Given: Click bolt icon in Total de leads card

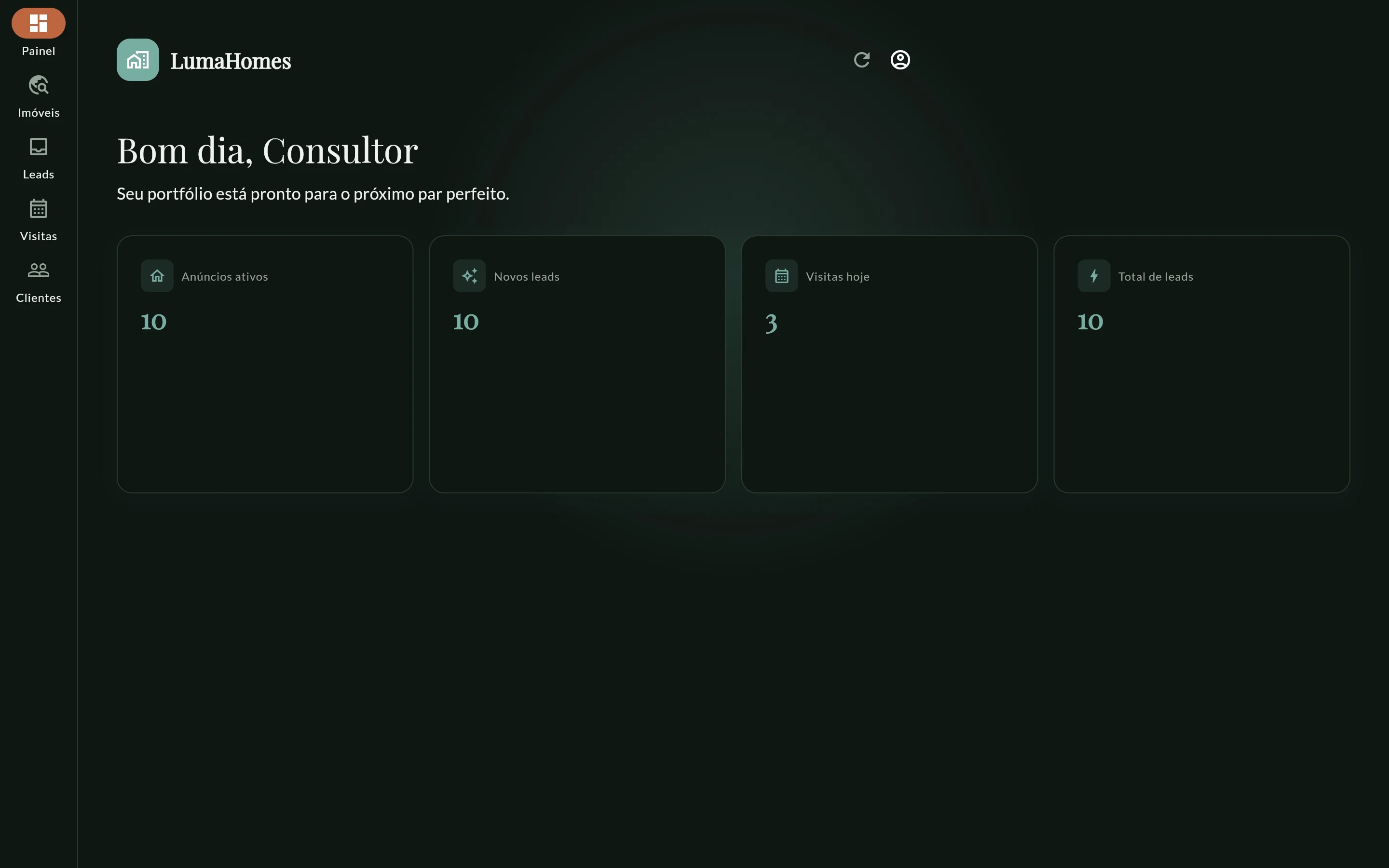Looking at the screenshot, I should pyautogui.click(x=1094, y=276).
